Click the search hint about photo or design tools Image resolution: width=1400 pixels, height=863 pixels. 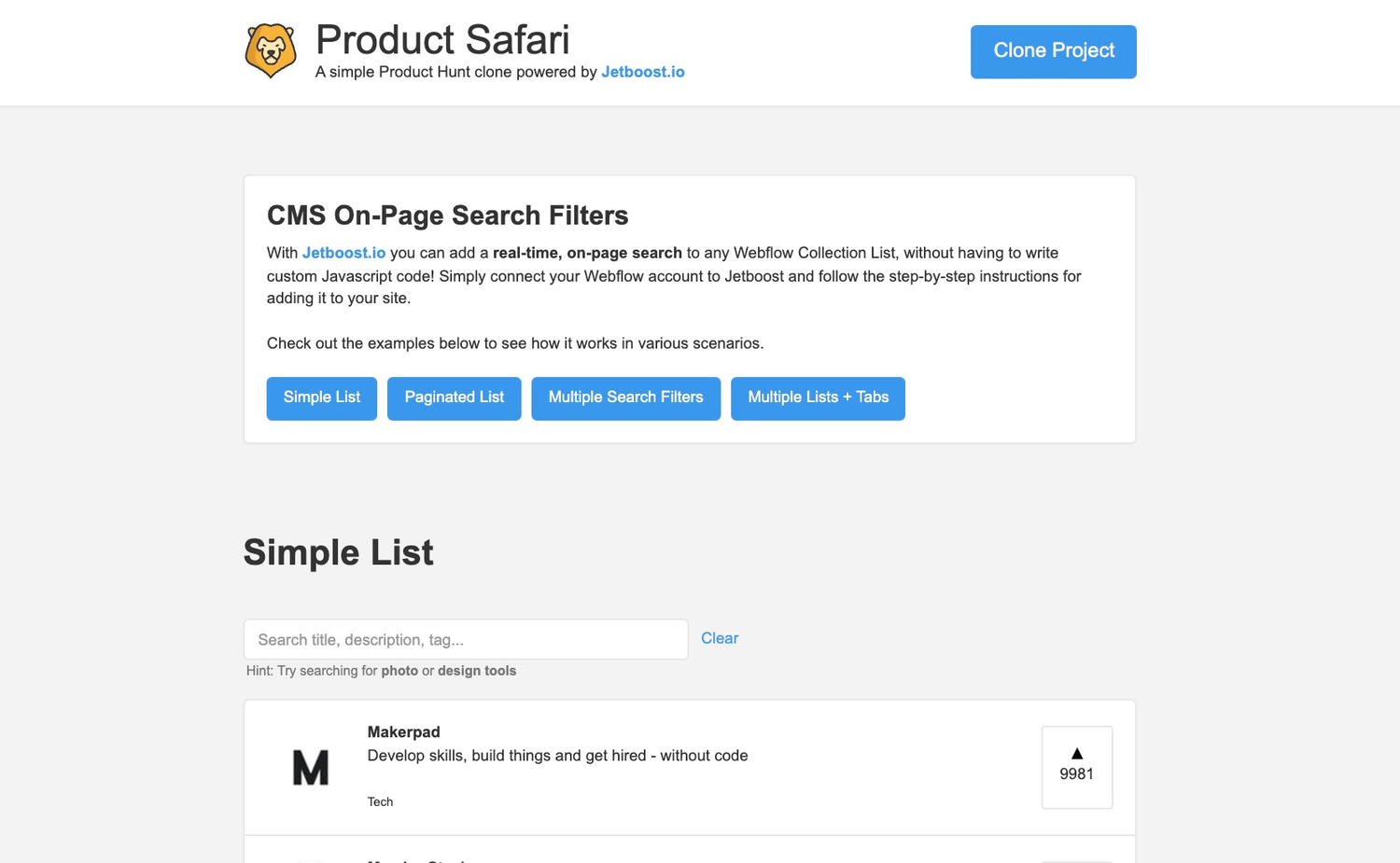pyautogui.click(x=381, y=671)
